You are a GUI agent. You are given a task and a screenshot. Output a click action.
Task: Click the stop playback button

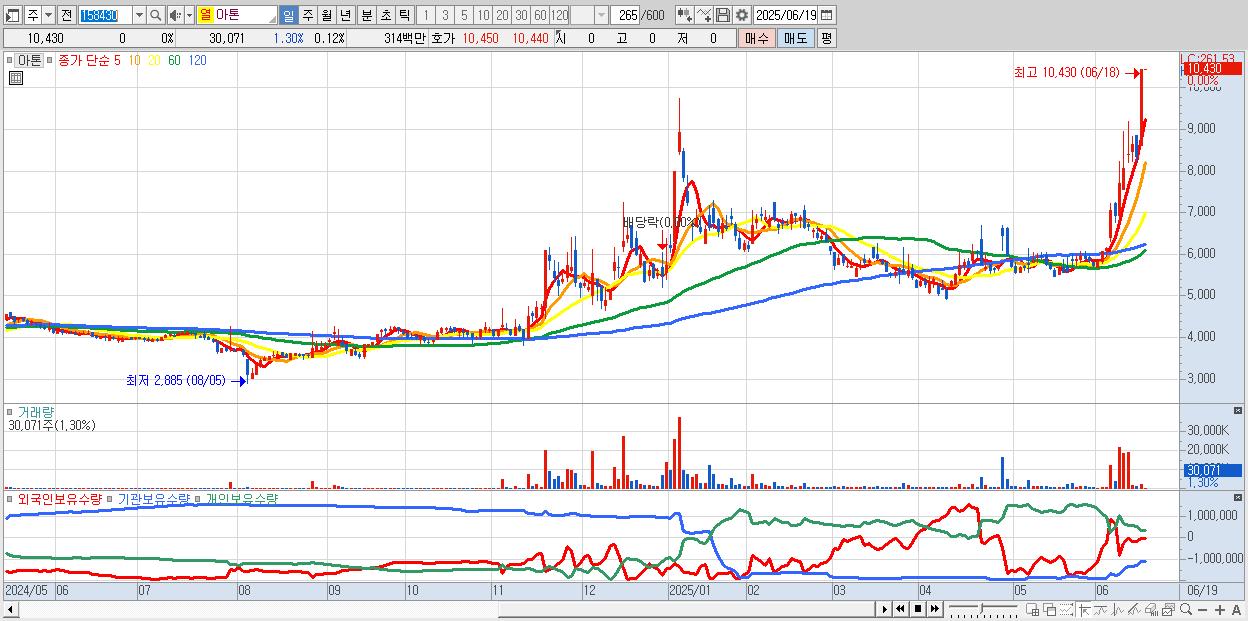click(918, 609)
